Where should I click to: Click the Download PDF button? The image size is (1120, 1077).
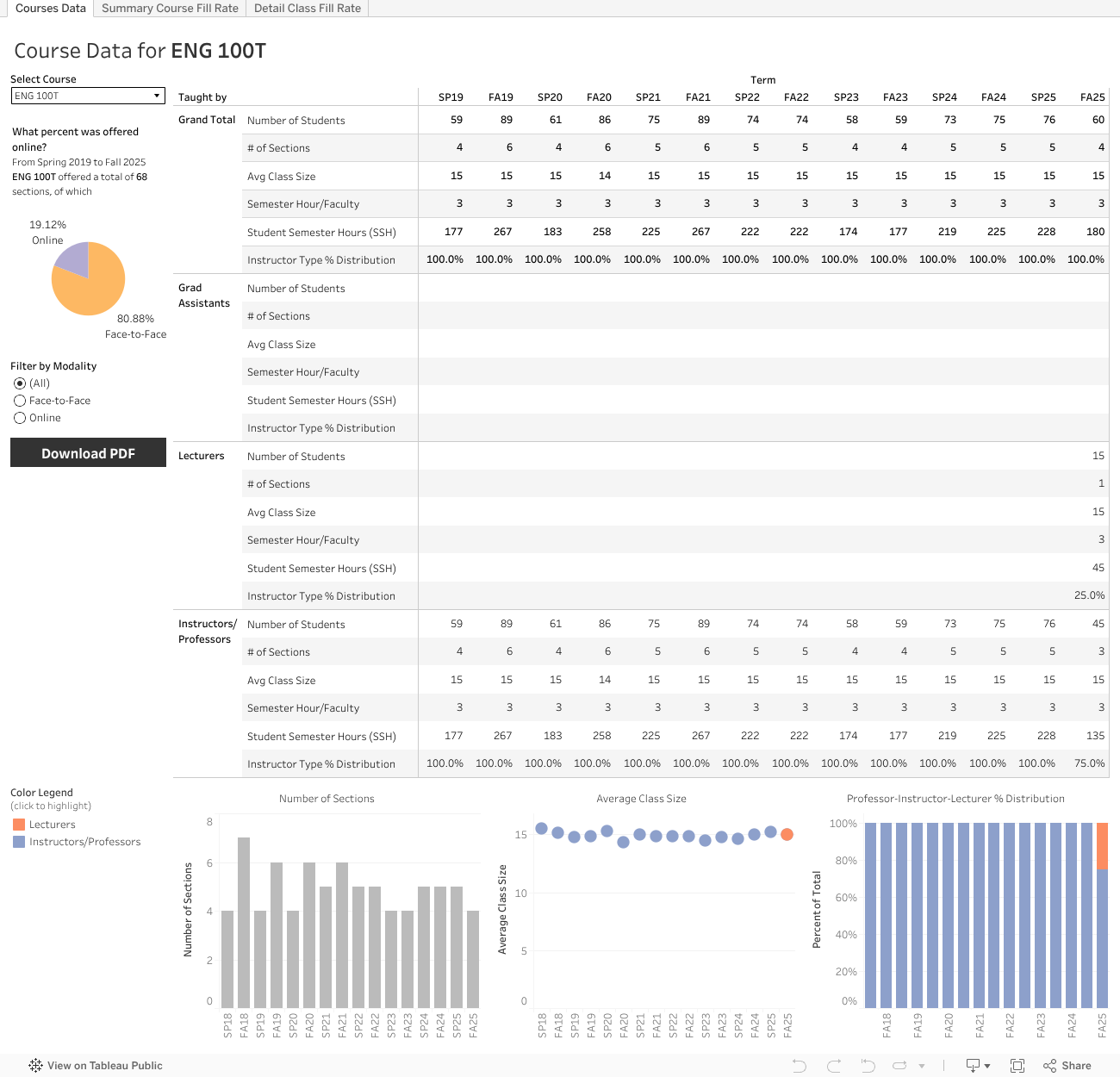(x=88, y=453)
